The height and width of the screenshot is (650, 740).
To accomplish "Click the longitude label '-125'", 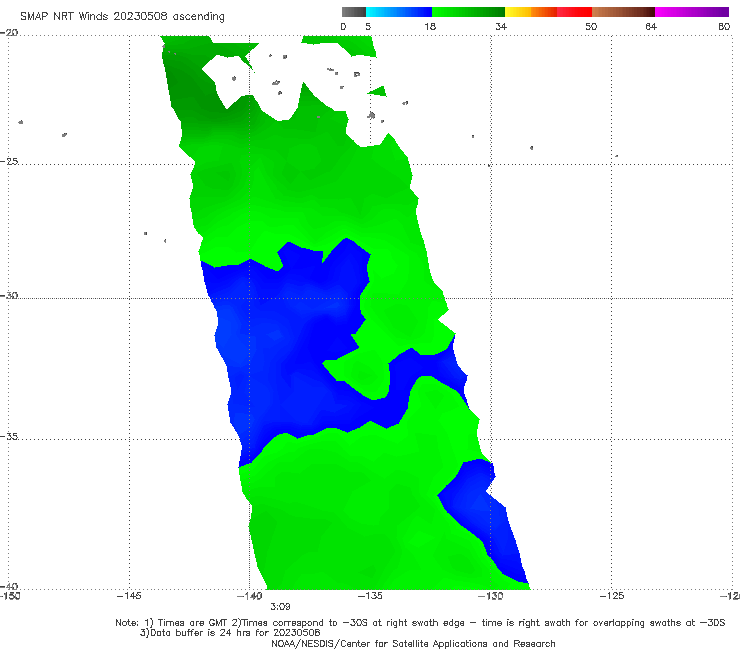I will tap(612, 596).
